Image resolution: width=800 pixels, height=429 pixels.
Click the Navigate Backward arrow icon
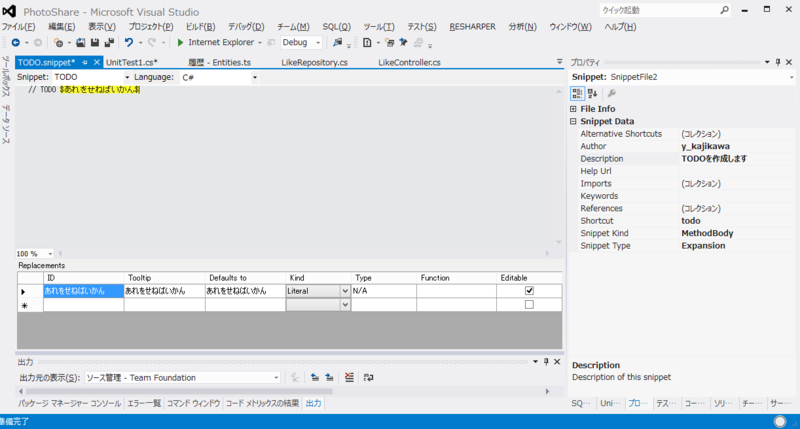click(x=16, y=43)
